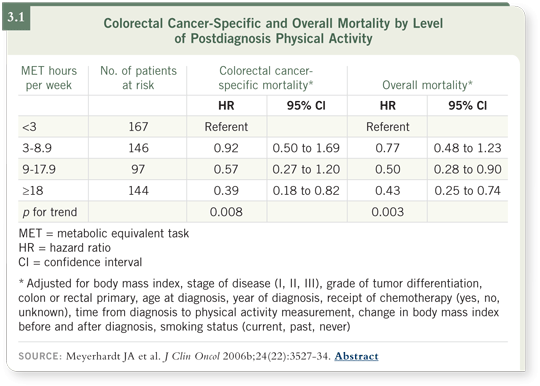Image resolution: width=540 pixels, height=386 pixels.
Task: Click Colorectal cancer-specific mortality column header
Action: point(266,78)
